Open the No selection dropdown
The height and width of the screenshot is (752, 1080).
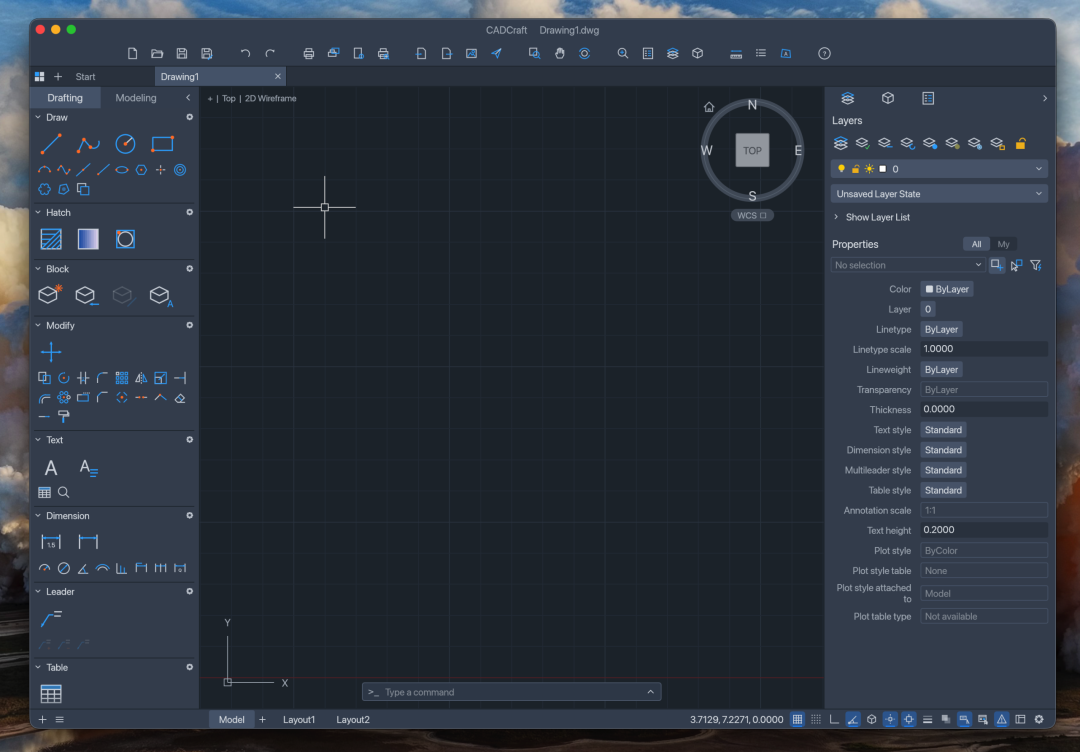point(908,265)
